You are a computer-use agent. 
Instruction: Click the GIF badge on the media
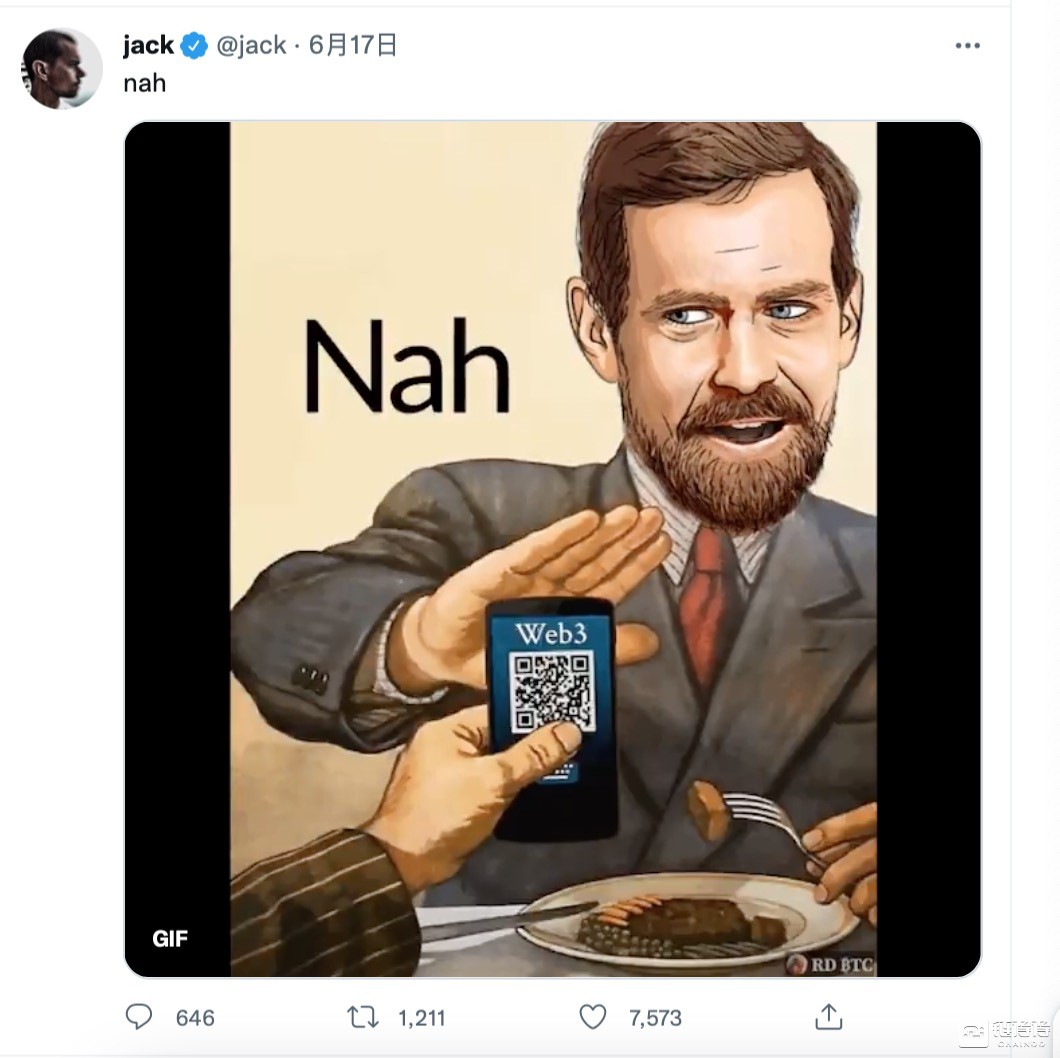(170, 938)
